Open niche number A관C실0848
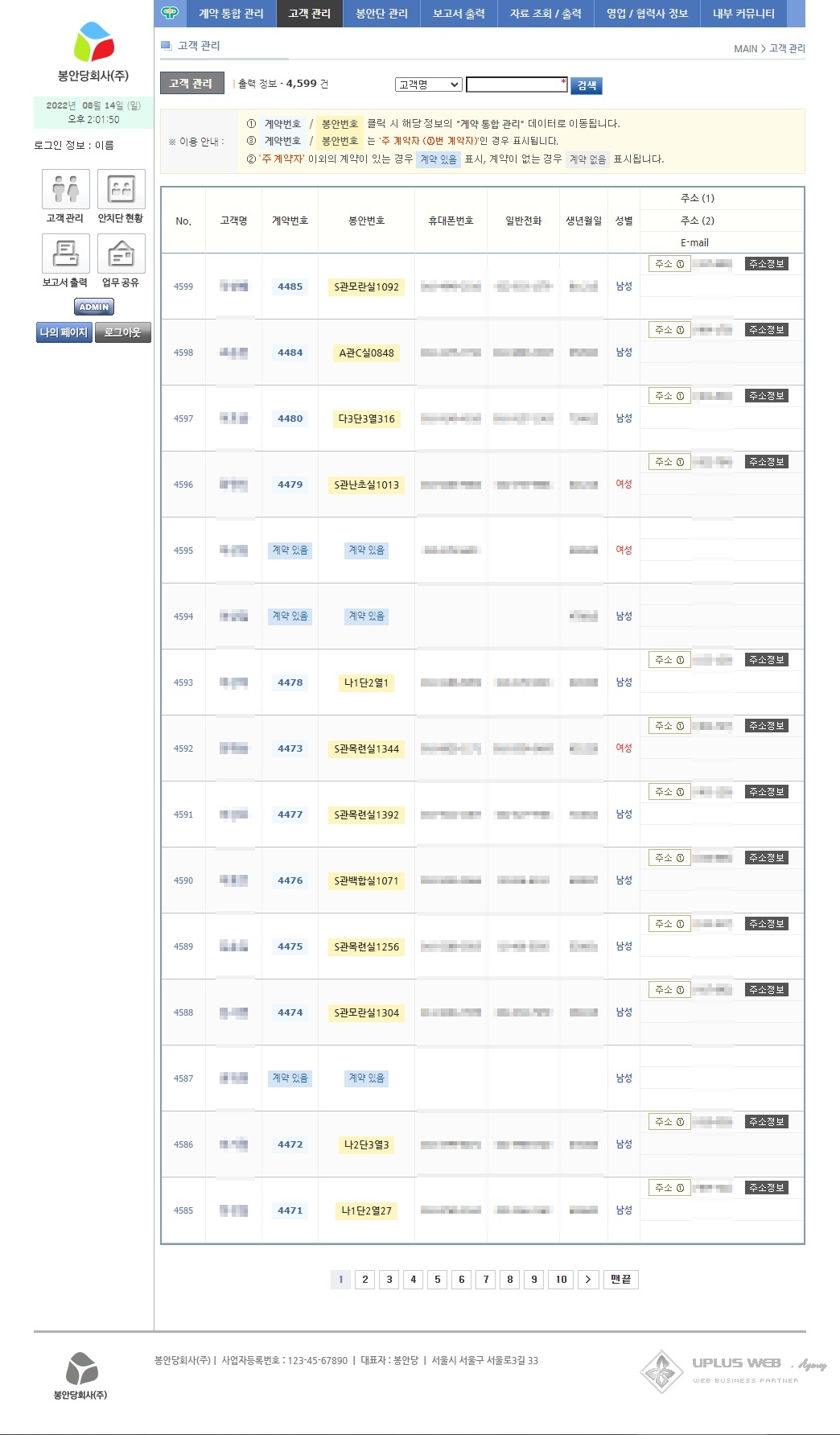The width and height of the screenshot is (840, 1435). pos(367,353)
